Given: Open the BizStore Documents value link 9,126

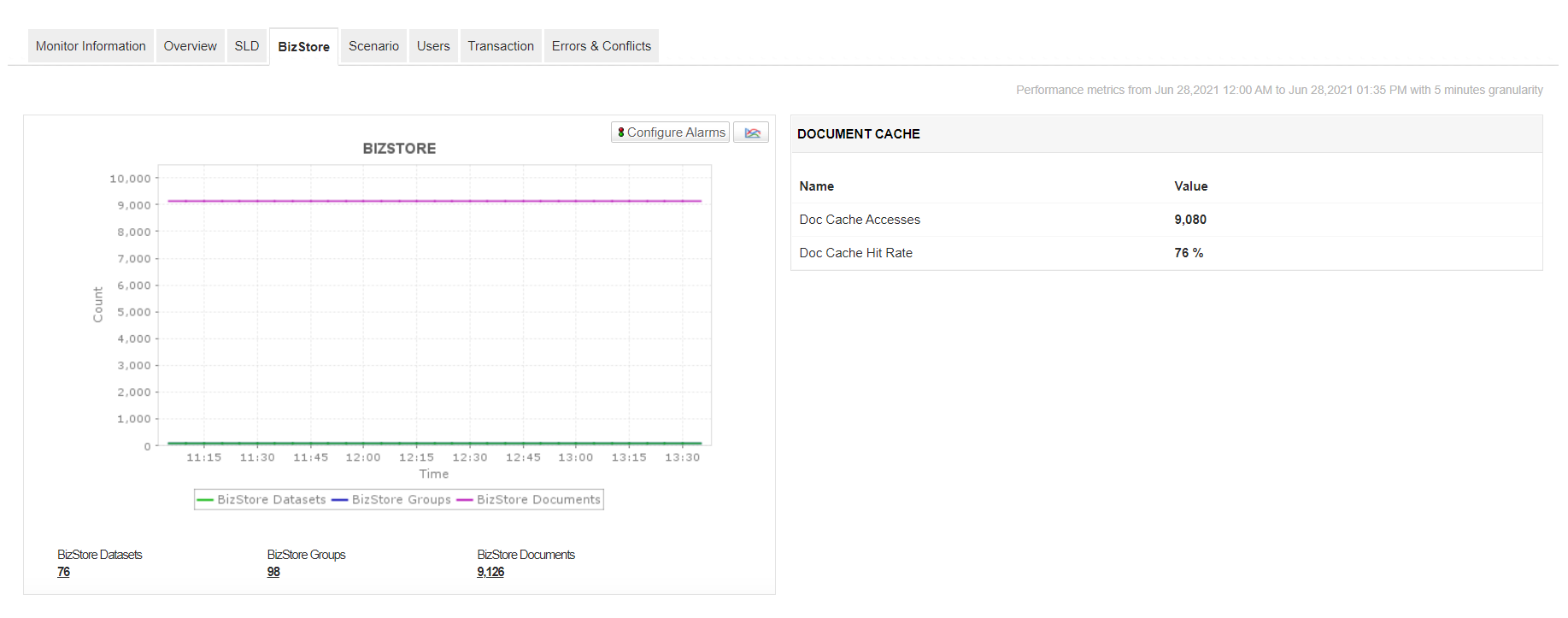Looking at the screenshot, I should (490, 572).
